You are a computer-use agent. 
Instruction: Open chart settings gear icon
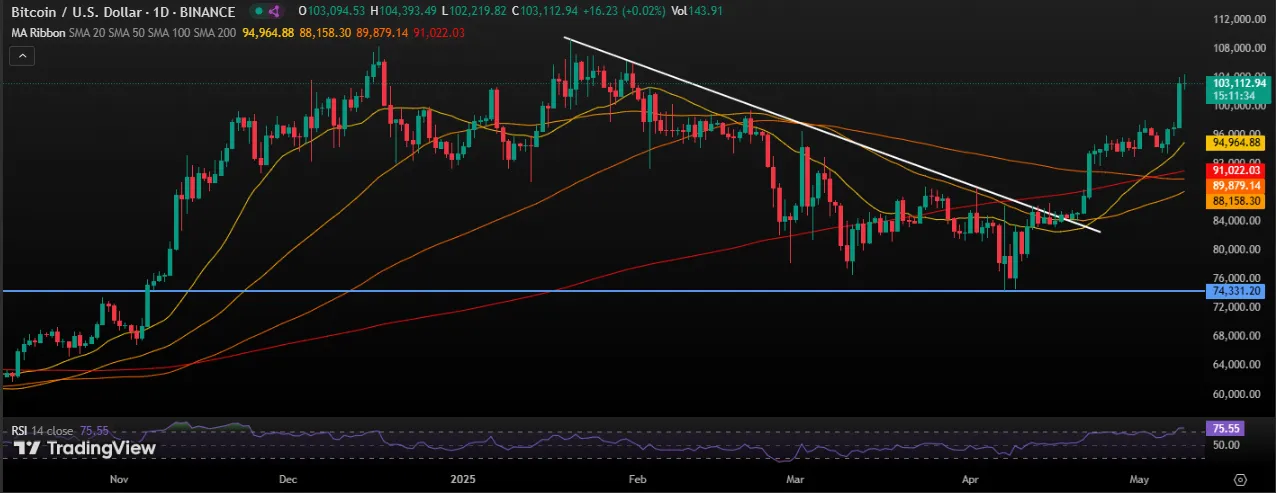coord(1241,479)
